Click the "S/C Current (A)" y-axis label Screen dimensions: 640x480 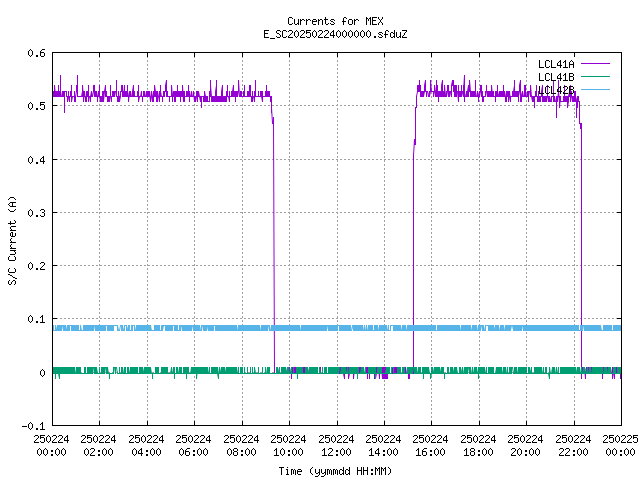coord(12,241)
